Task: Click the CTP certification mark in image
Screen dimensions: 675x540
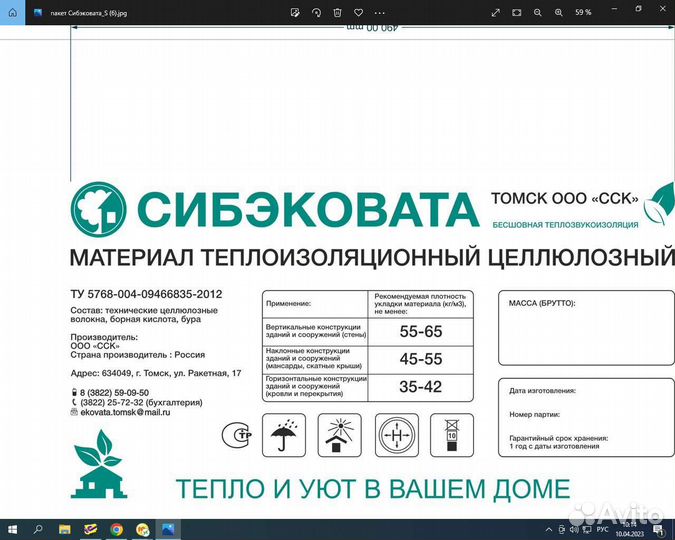Action: coord(237,434)
